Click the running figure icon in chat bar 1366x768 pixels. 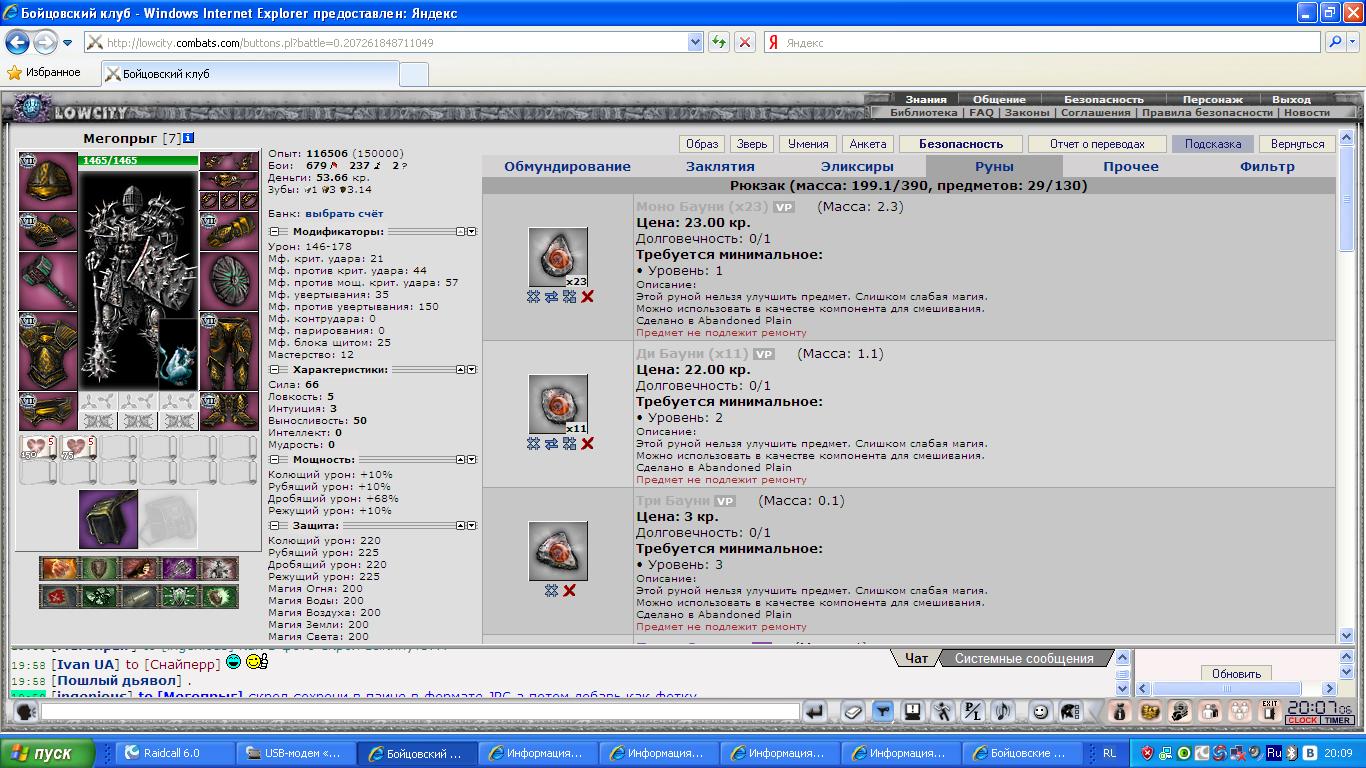943,711
